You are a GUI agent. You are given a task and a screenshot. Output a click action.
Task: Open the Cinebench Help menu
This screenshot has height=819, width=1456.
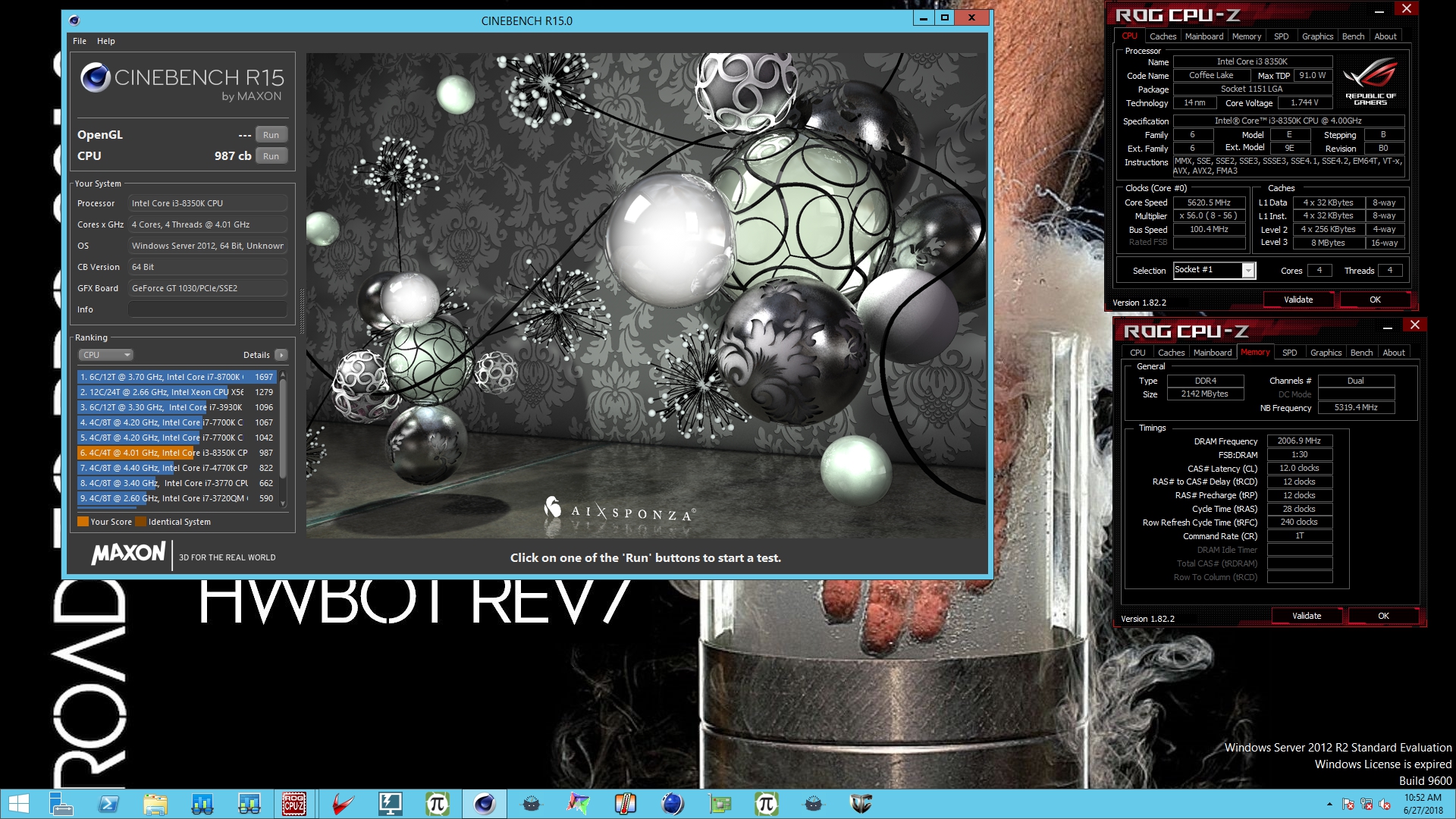point(106,41)
